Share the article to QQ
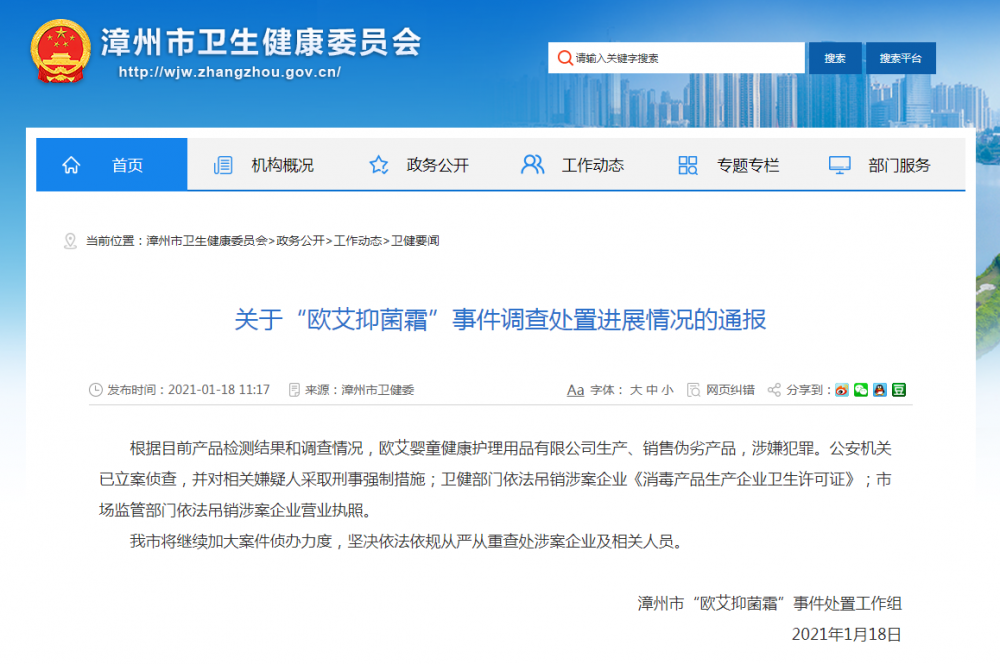Screen dimensions: 1000x664 880,390
